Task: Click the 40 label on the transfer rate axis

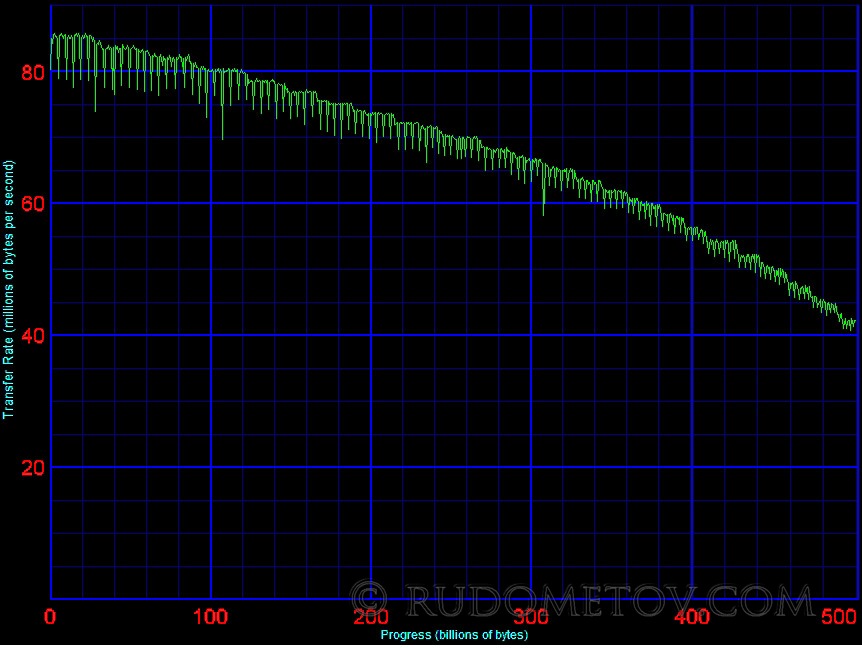Action: pos(32,336)
